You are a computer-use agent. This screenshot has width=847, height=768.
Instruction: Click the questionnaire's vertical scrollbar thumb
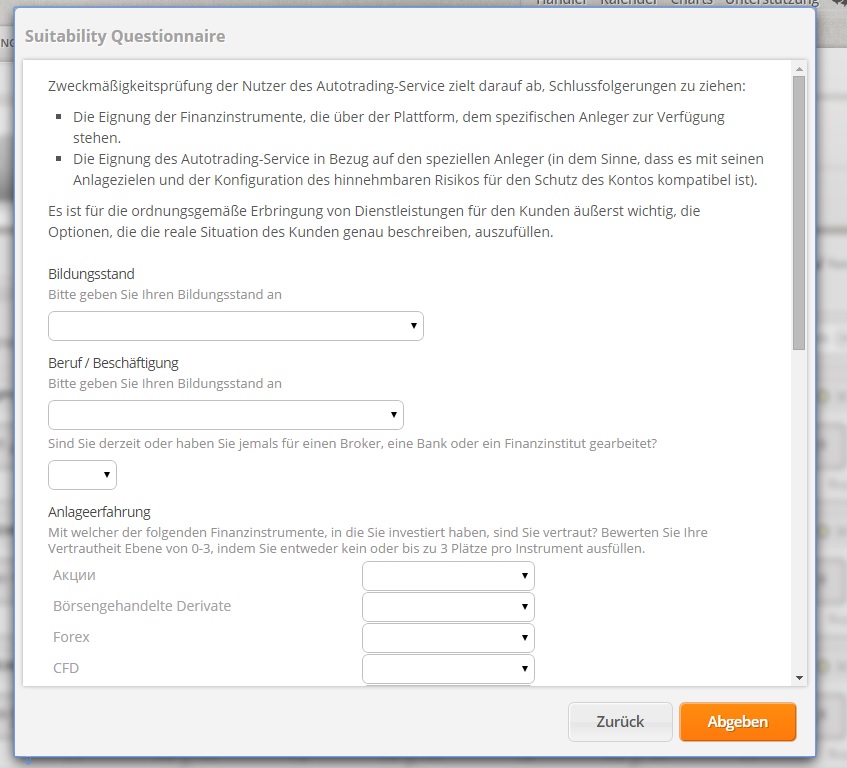[799, 210]
